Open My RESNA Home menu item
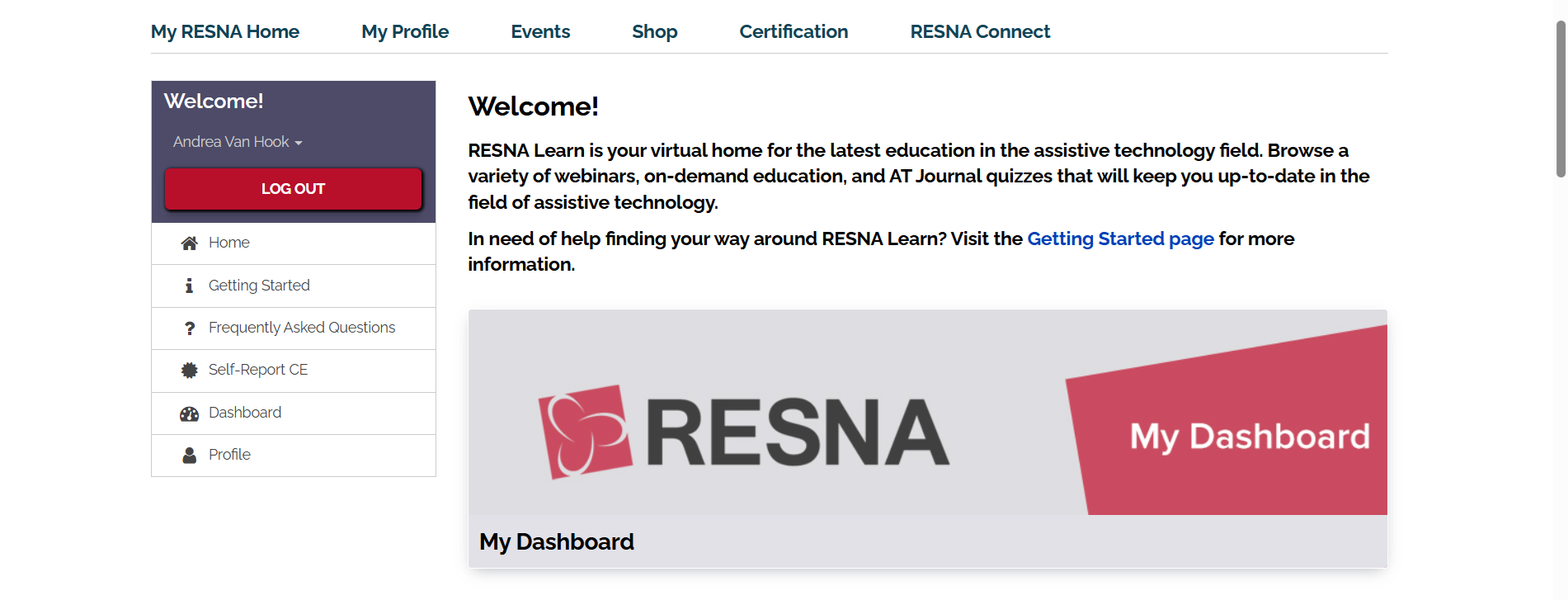Screen dimensions: 1568x600 225,31
